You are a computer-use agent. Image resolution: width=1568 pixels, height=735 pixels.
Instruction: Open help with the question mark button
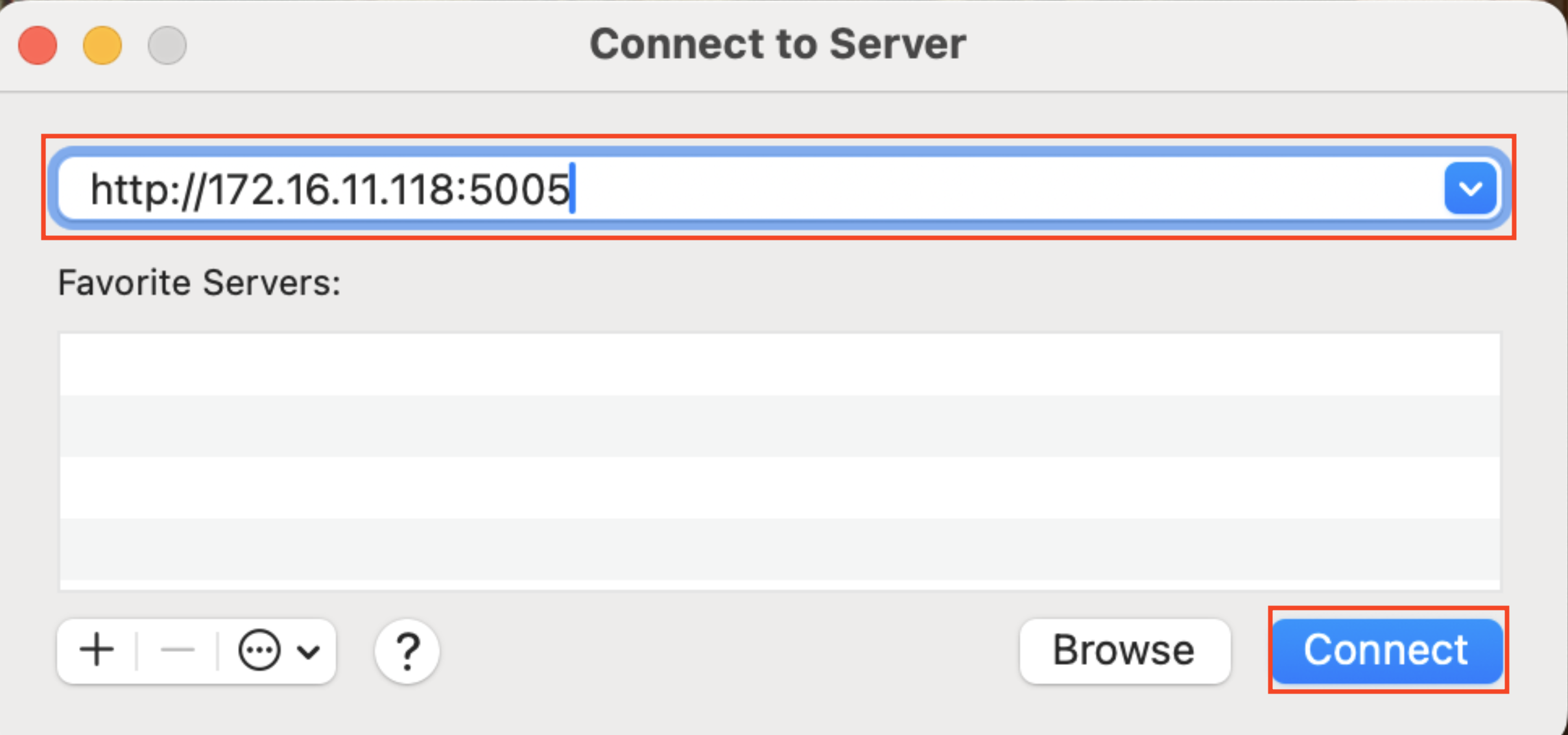click(407, 651)
